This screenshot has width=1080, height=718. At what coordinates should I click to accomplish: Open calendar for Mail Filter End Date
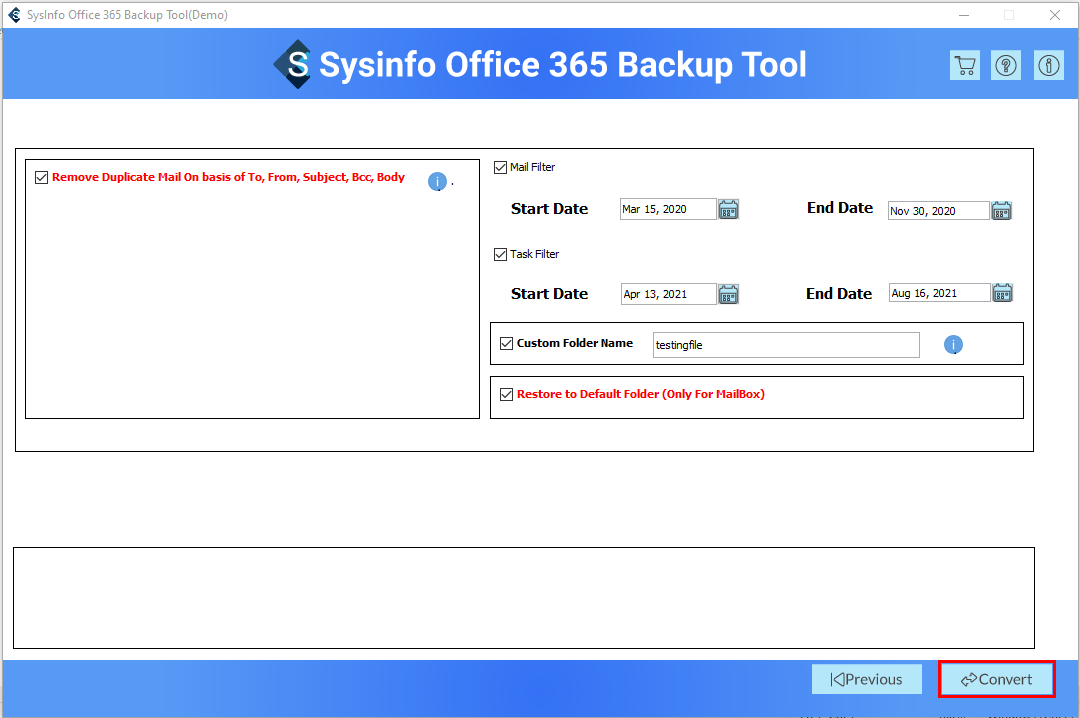coord(1001,210)
